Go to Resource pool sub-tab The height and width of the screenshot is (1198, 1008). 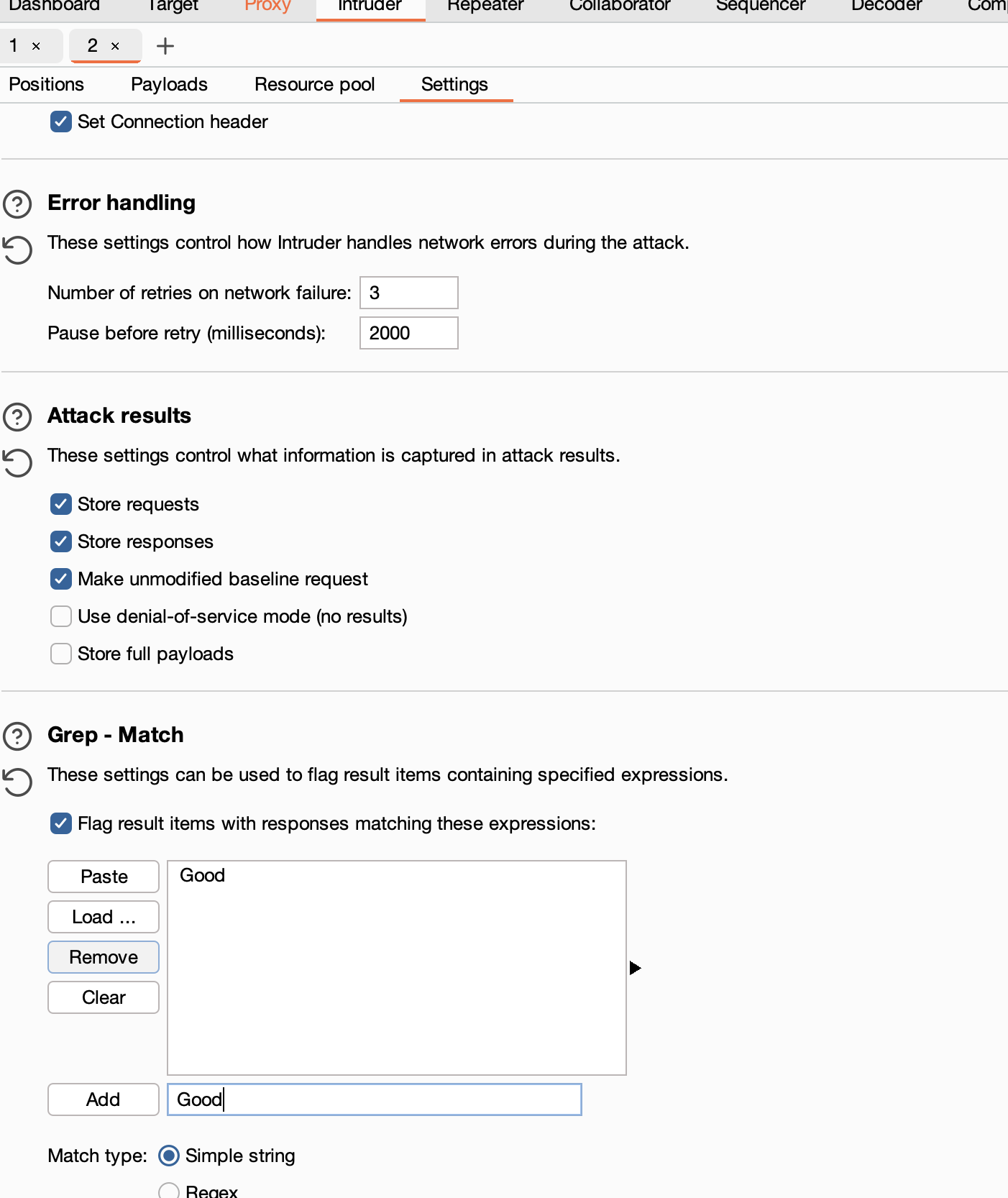coord(315,85)
